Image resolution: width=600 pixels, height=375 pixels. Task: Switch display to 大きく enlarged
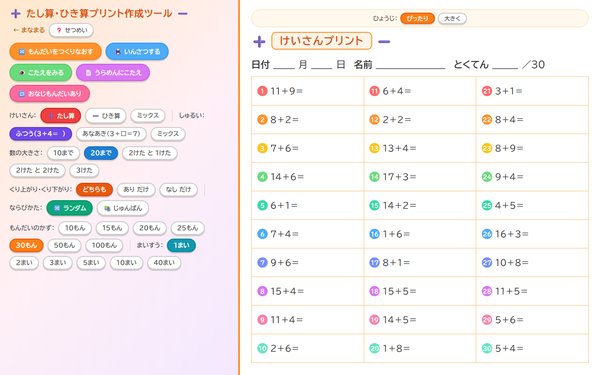pos(452,18)
